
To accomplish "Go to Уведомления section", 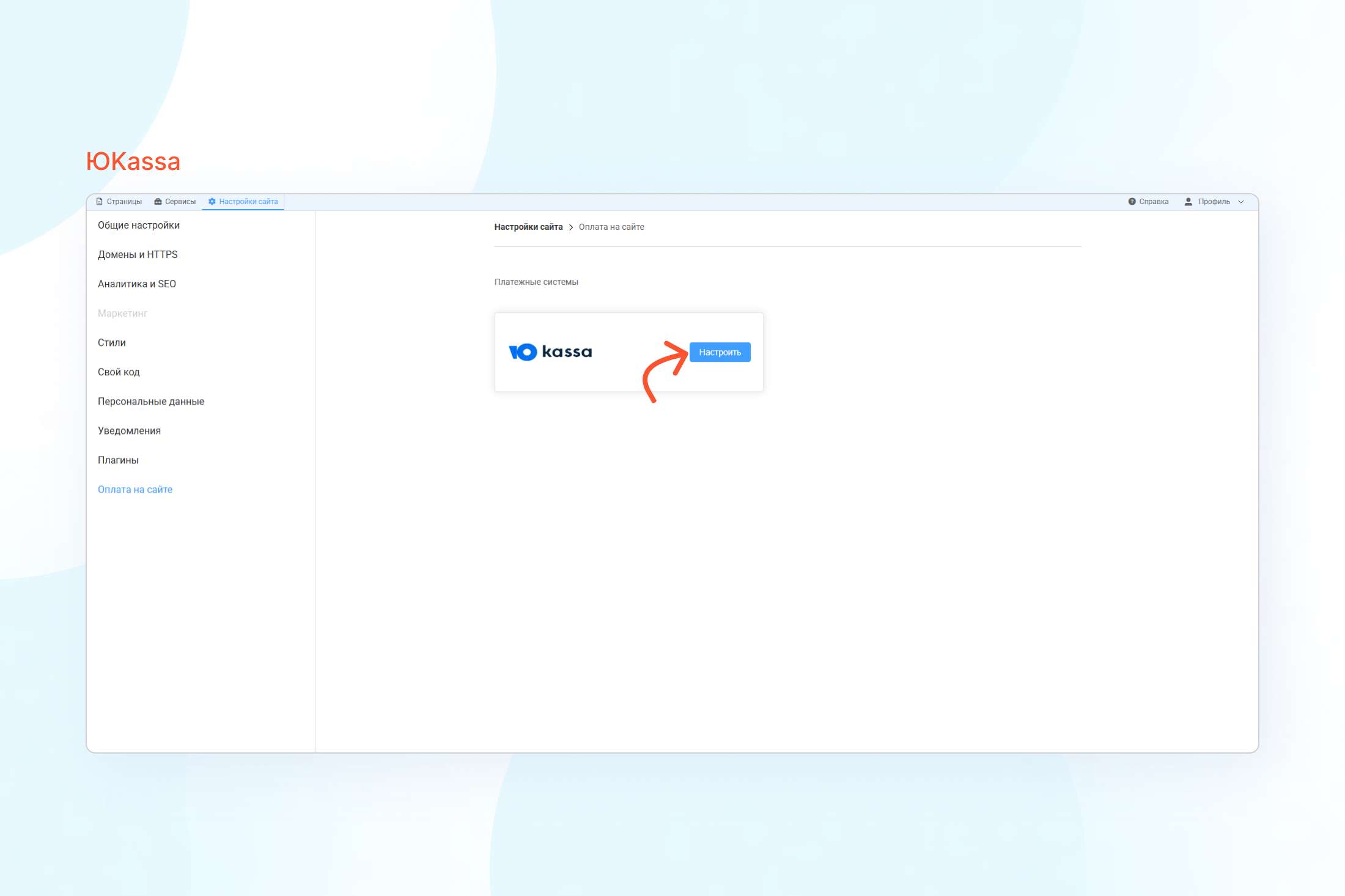I will pyautogui.click(x=129, y=431).
